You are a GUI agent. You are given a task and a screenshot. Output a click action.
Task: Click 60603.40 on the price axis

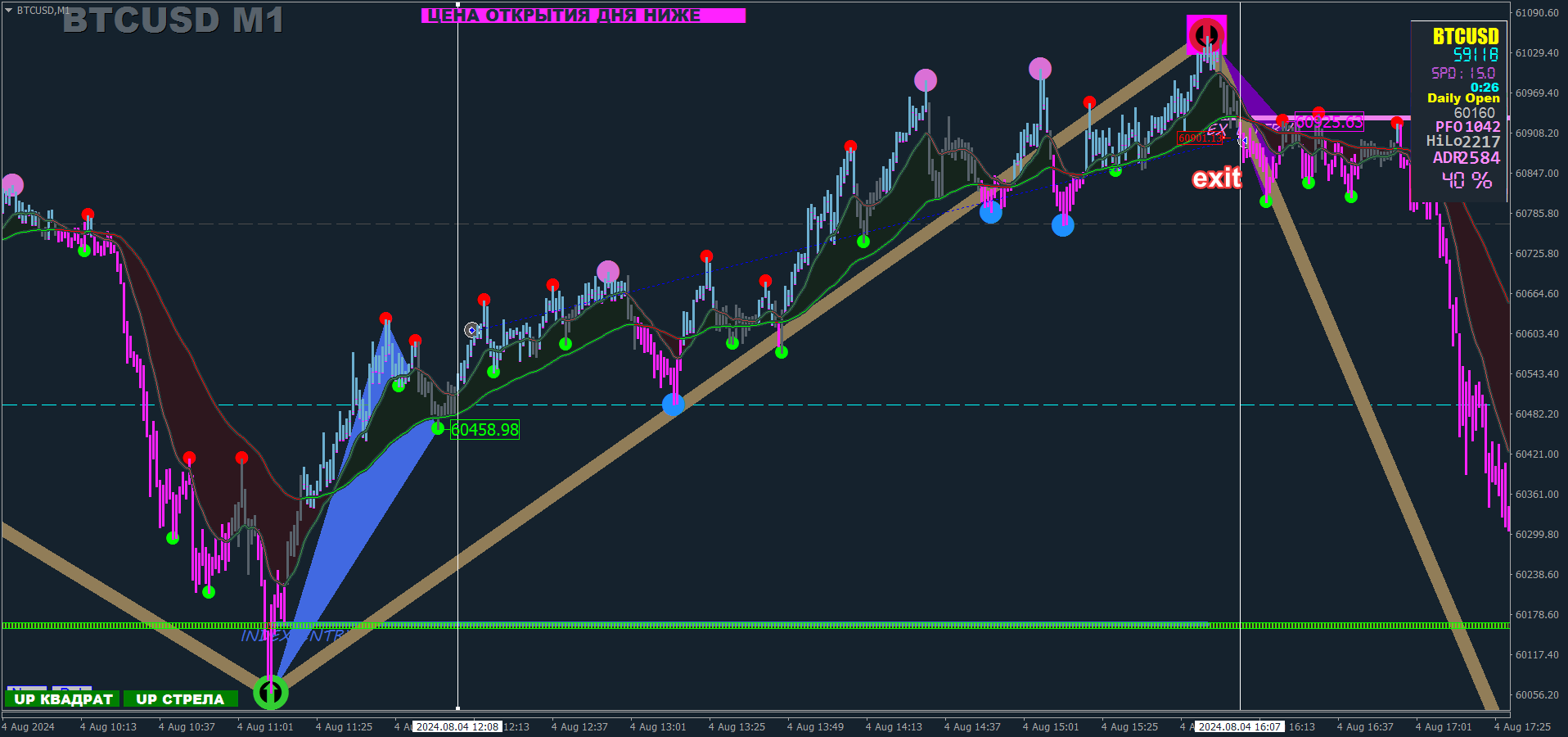pyautogui.click(x=1537, y=334)
